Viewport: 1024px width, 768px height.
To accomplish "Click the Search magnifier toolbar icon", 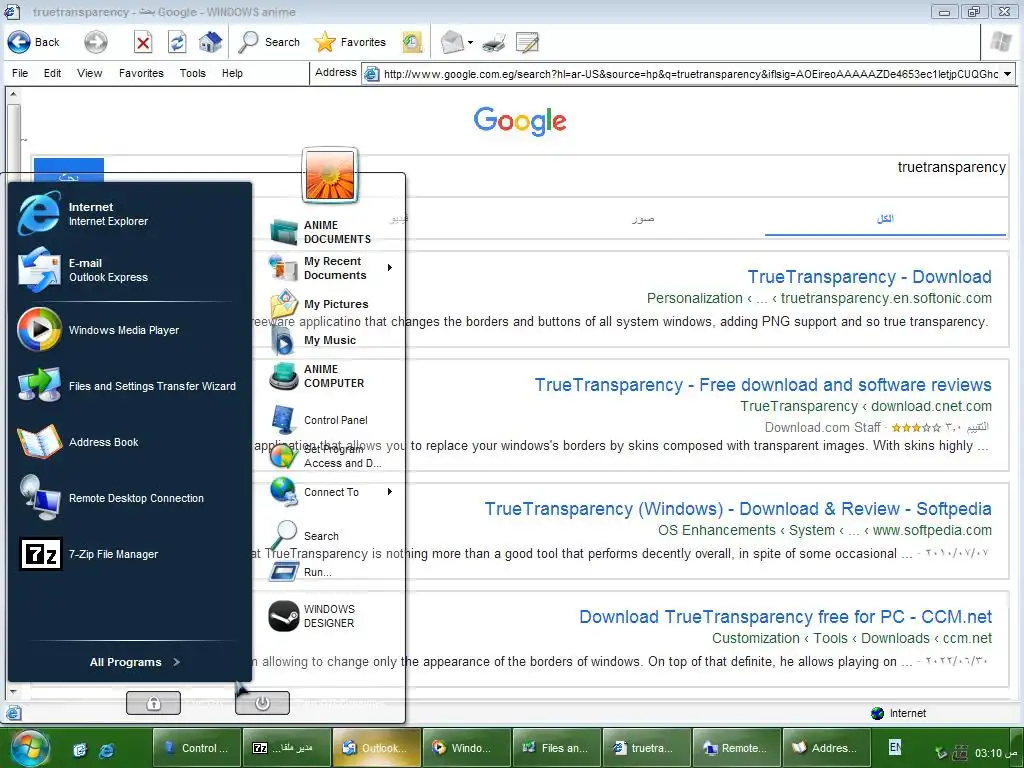I will click(248, 42).
